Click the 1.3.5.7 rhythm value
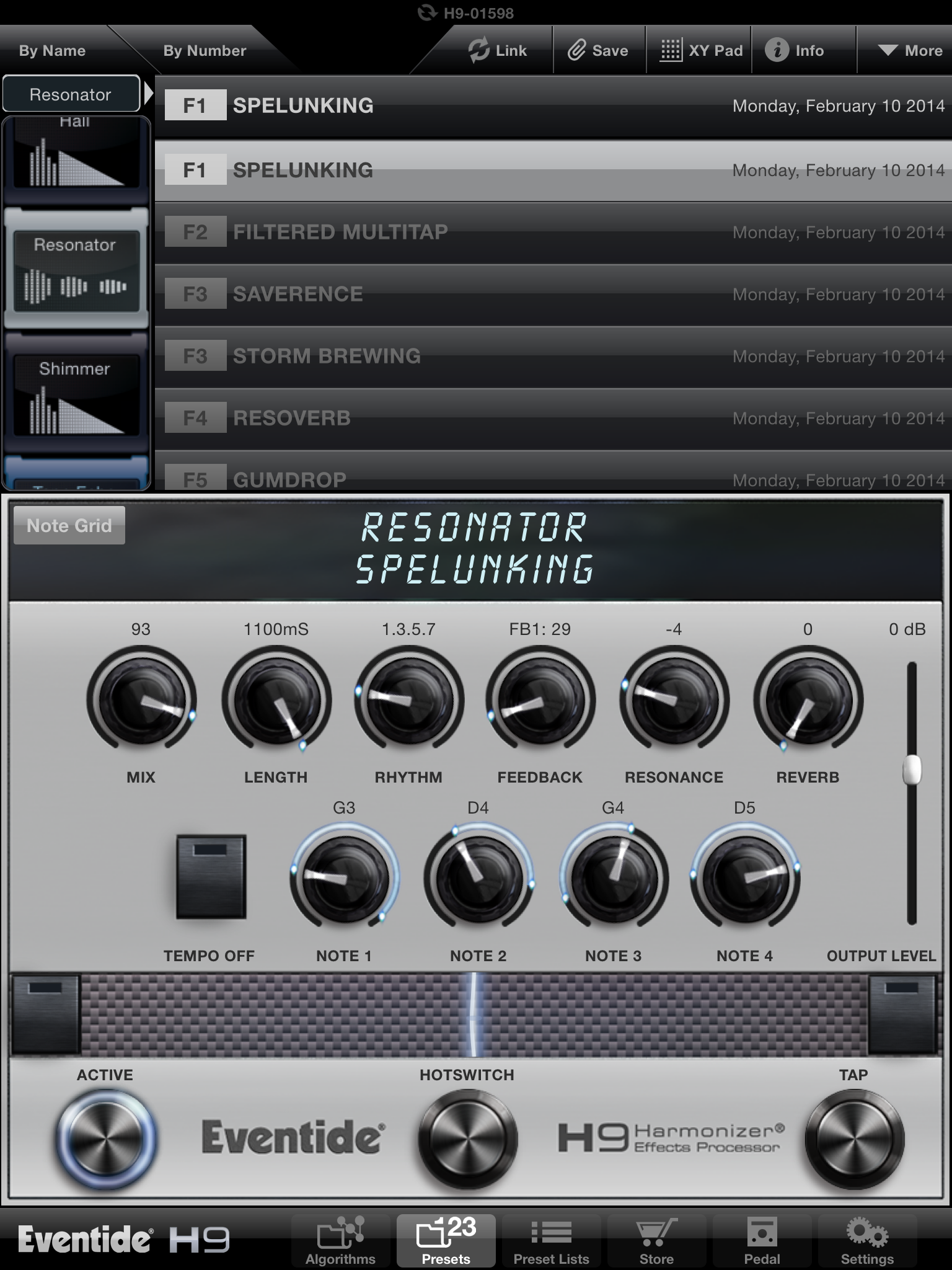Screen dimensions: 952x1270 408,629
